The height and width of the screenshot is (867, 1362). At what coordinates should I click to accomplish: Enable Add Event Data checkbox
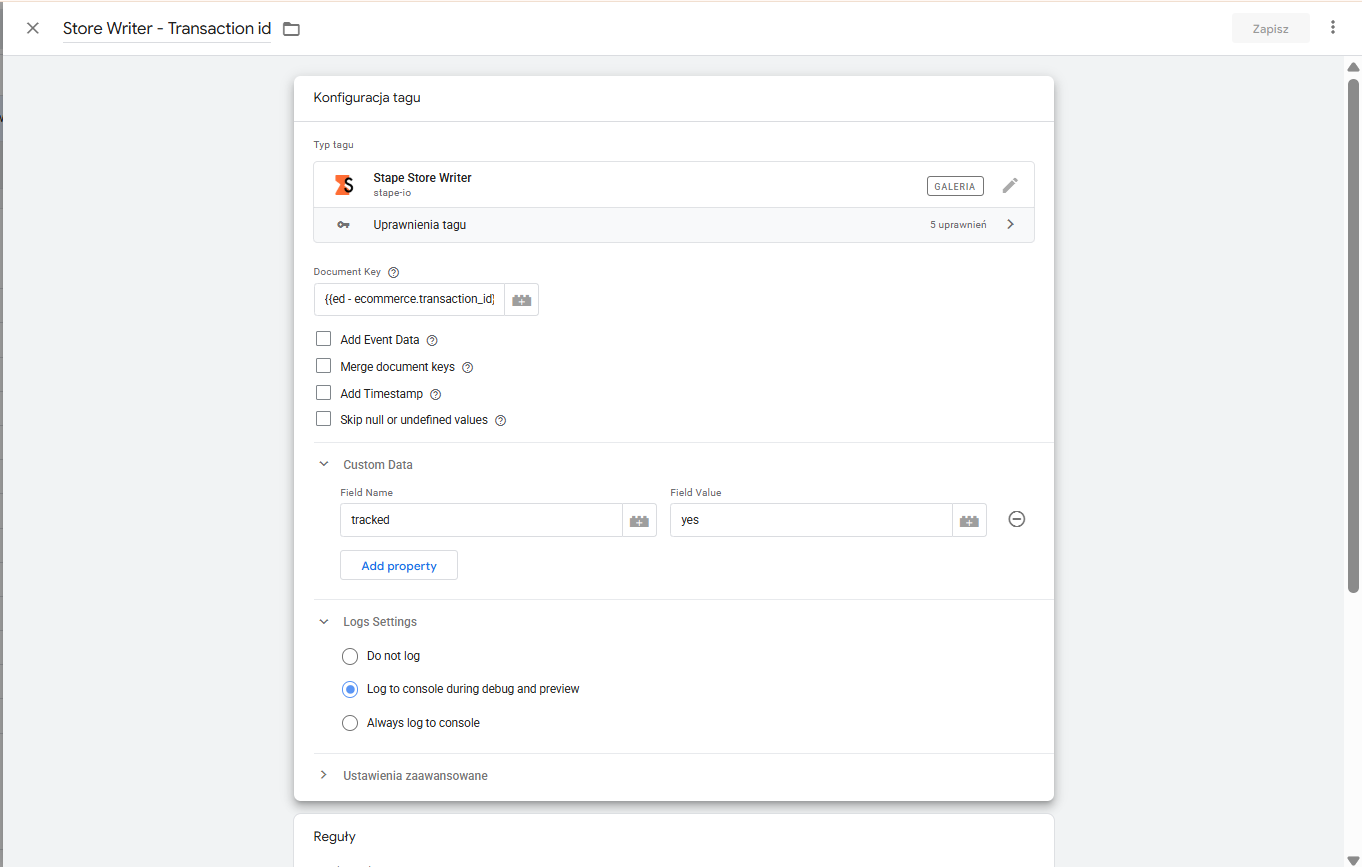coord(323,339)
